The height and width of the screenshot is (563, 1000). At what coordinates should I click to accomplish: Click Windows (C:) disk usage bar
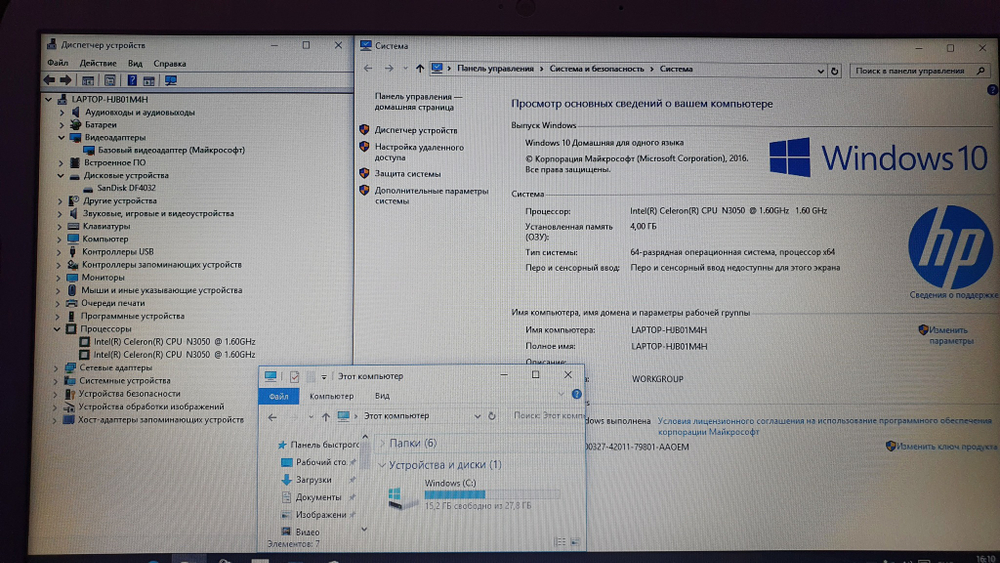click(492, 494)
